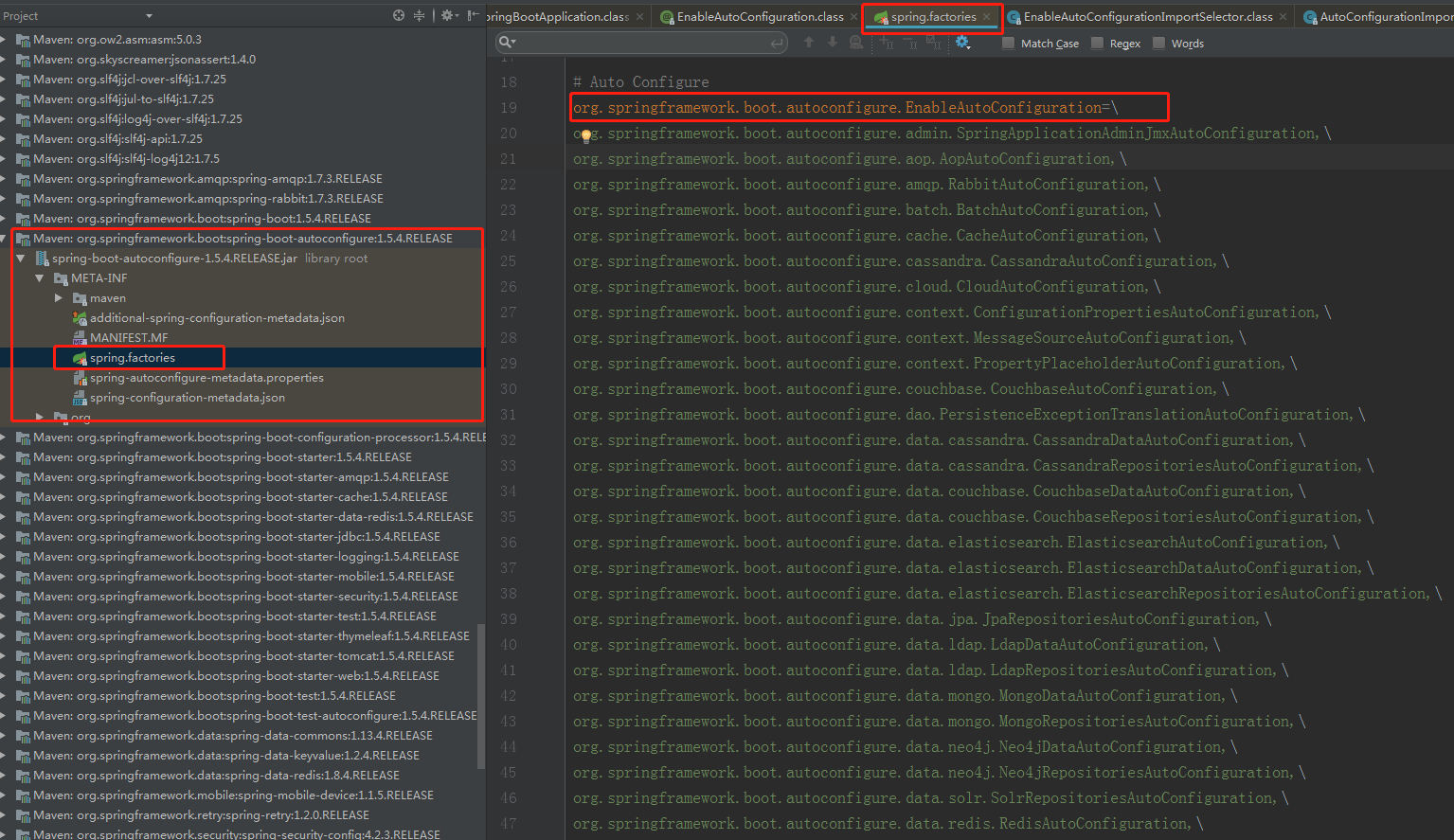Jump to previous search occurrence arrow
Image resolution: width=1454 pixels, height=840 pixels.
(x=808, y=43)
